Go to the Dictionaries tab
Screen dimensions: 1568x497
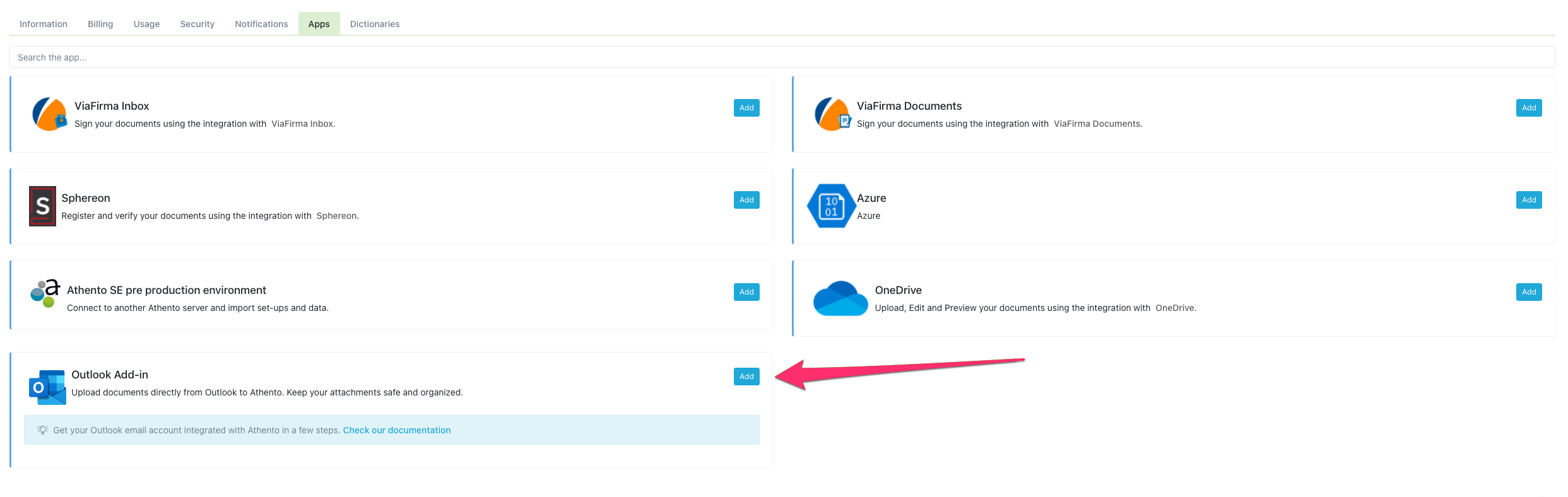[x=374, y=24]
